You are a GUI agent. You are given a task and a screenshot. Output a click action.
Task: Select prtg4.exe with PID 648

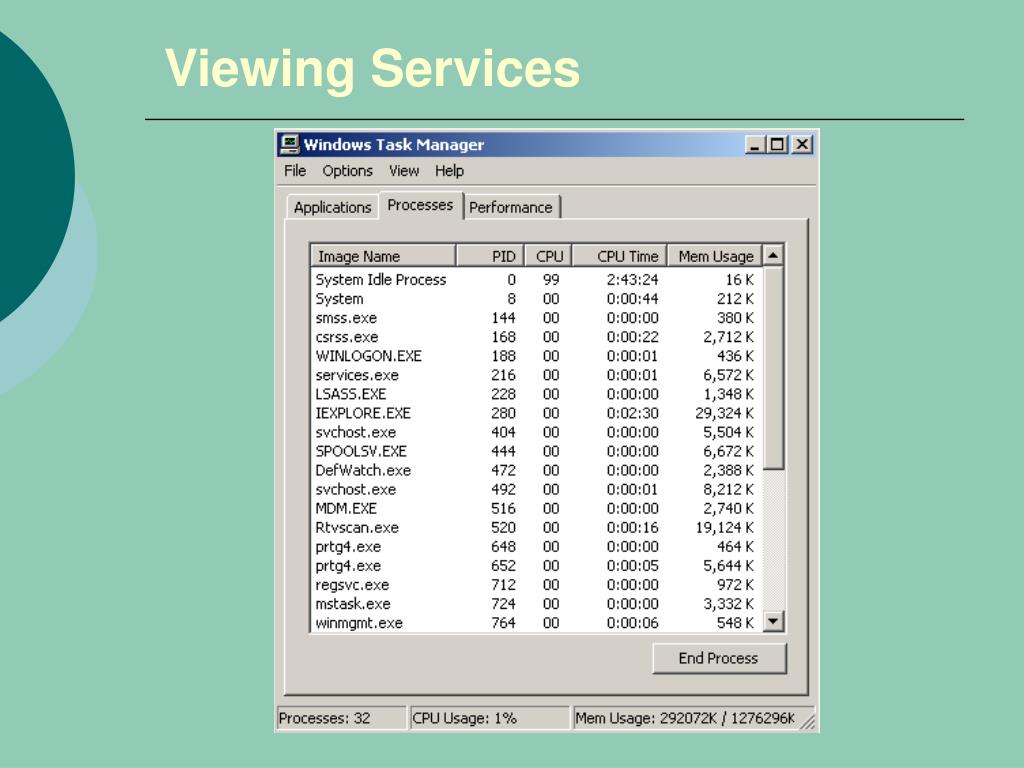[536, 547]
